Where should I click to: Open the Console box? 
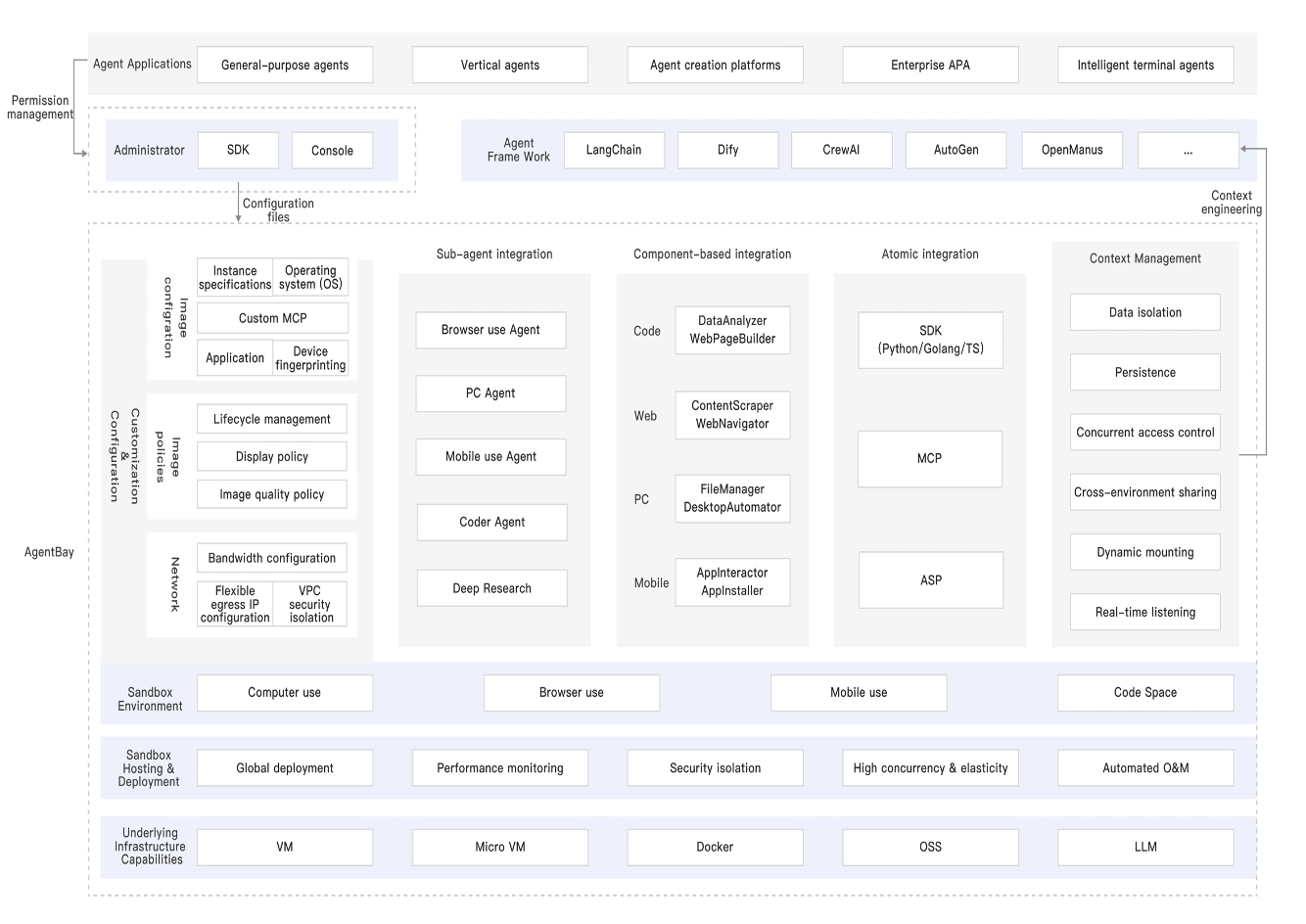[x=332, y=150]
